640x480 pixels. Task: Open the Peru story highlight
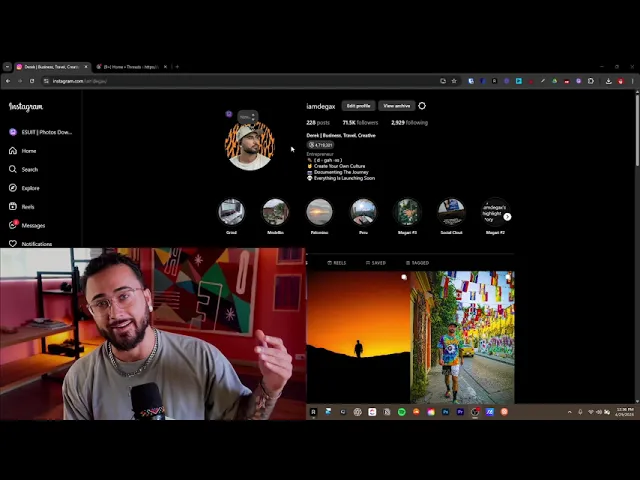pos(363,212)
